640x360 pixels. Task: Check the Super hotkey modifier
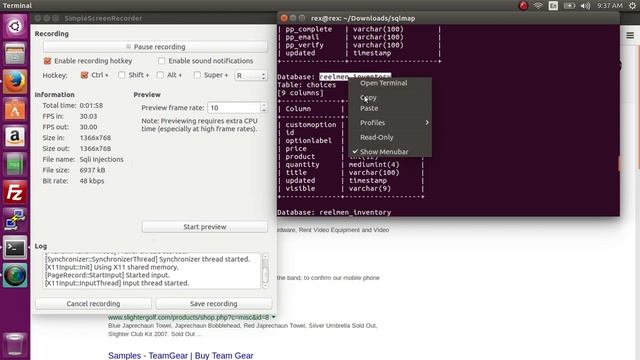[x=197, y=75]
